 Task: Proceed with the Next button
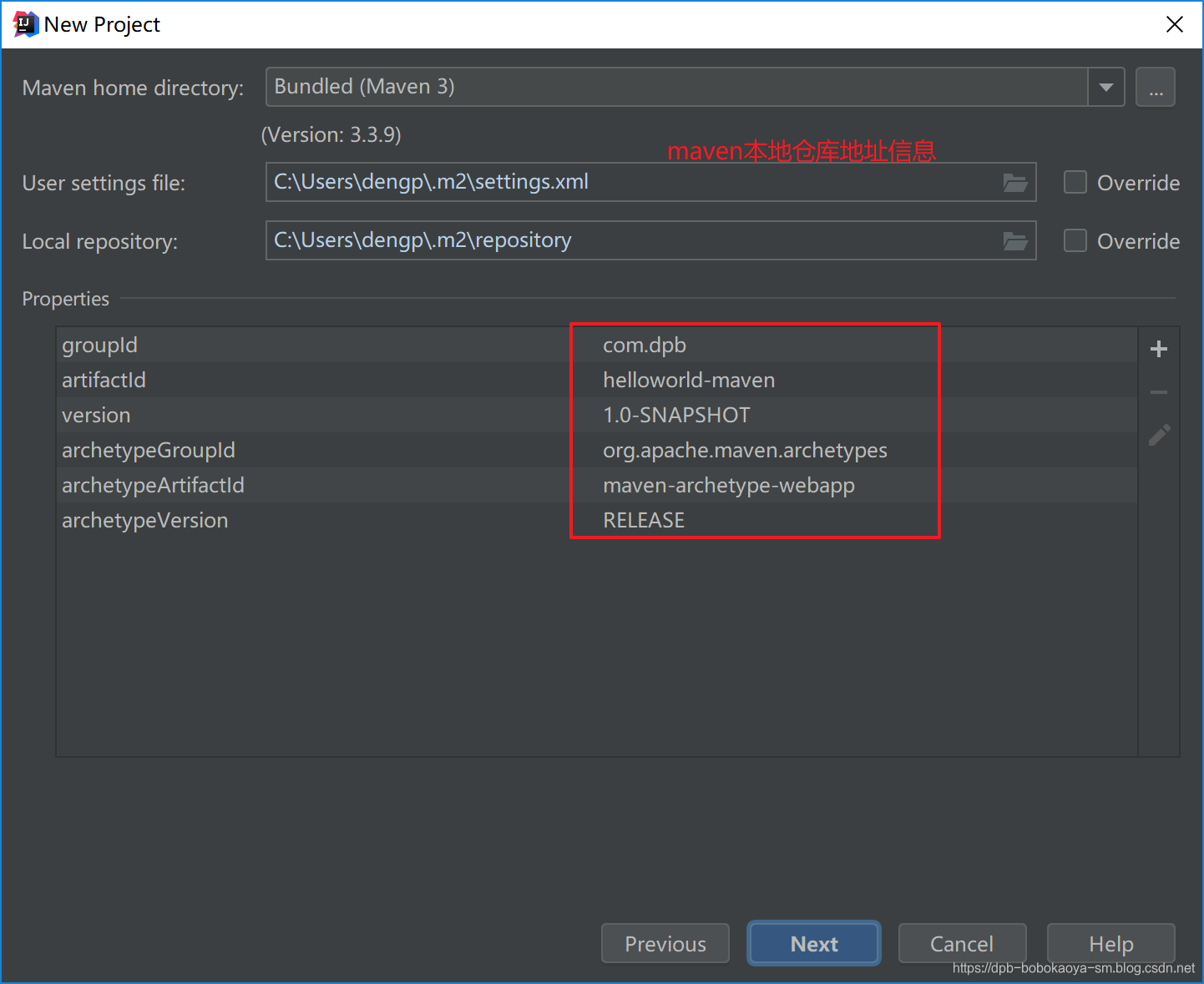click(x=814, y=944)
